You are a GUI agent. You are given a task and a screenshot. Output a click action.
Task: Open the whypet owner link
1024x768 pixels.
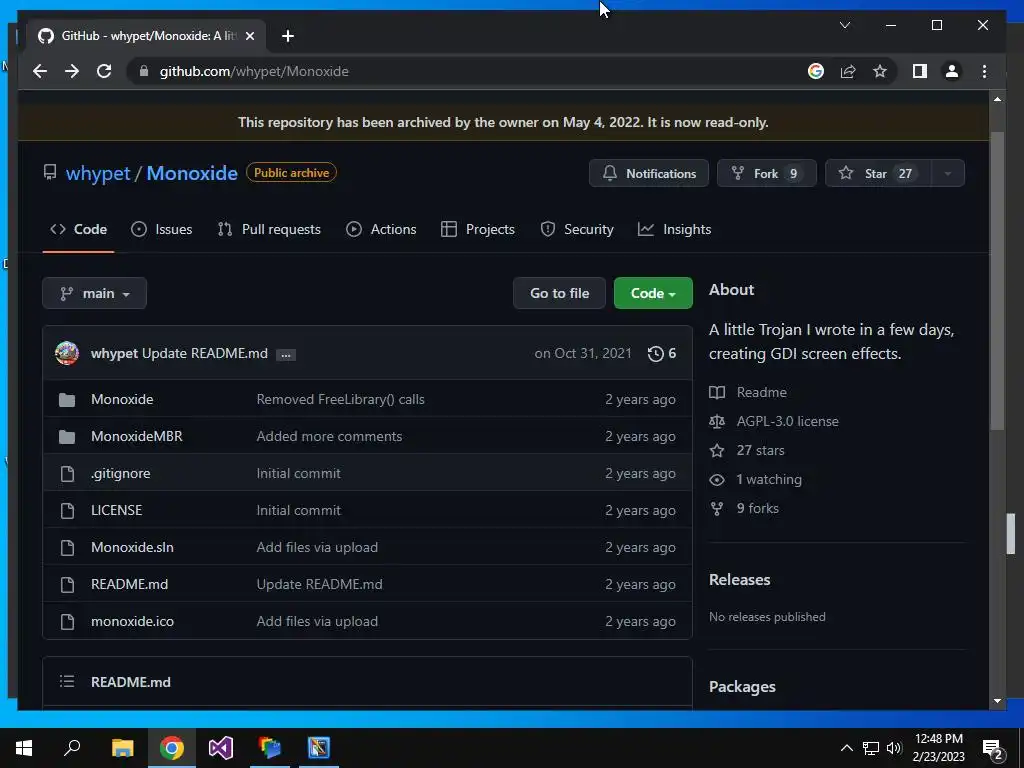tap(98, 173)
